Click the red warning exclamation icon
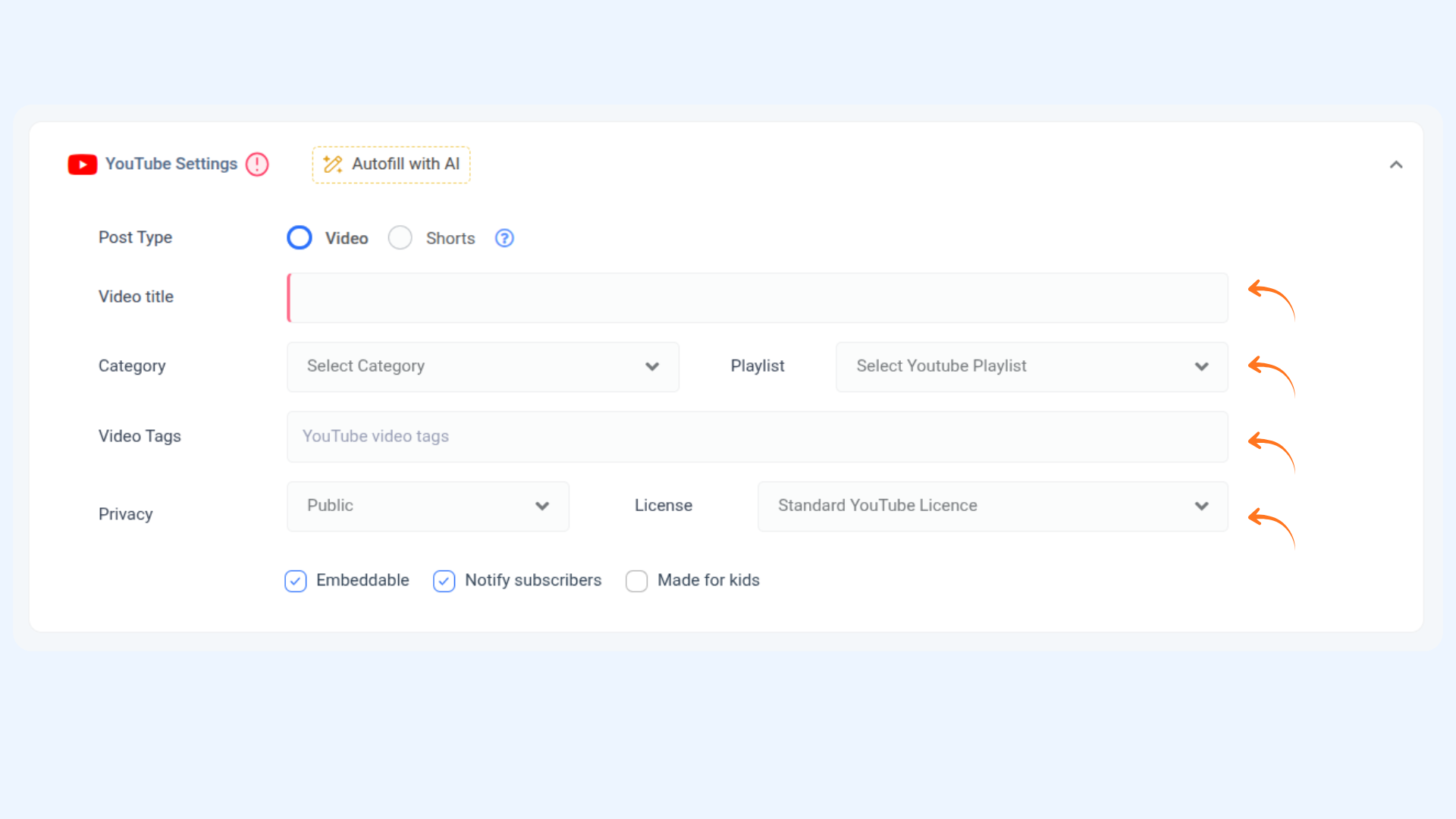This screenshot has height=819, width=1456. [x=257, y=165]
